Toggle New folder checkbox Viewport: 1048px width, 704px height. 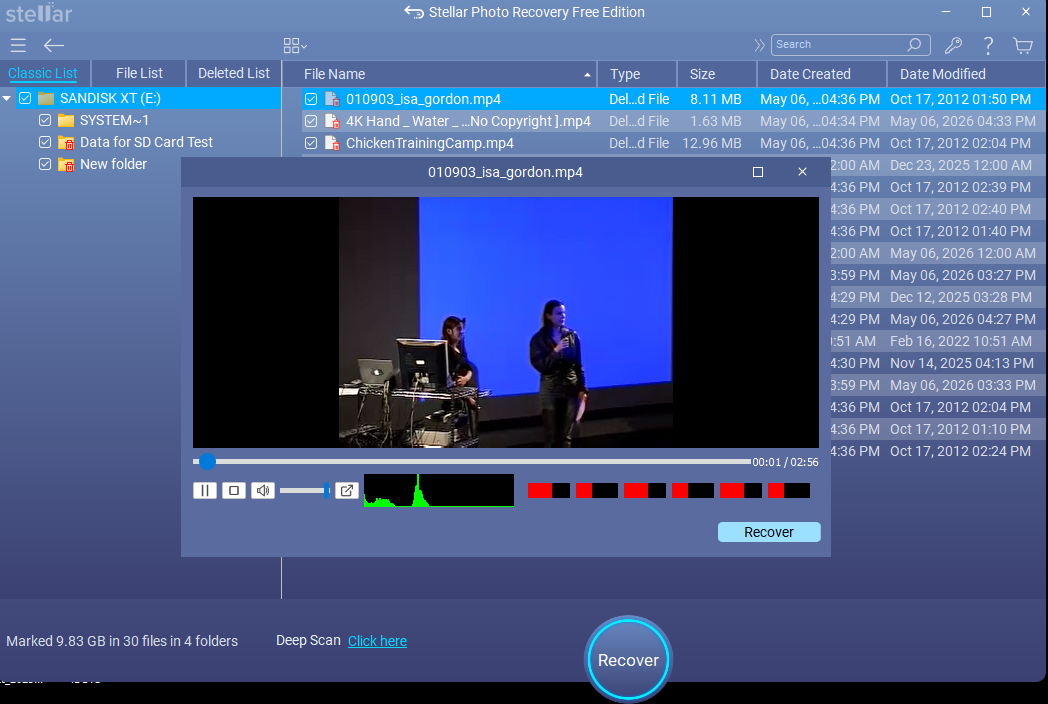pos(45,164)
